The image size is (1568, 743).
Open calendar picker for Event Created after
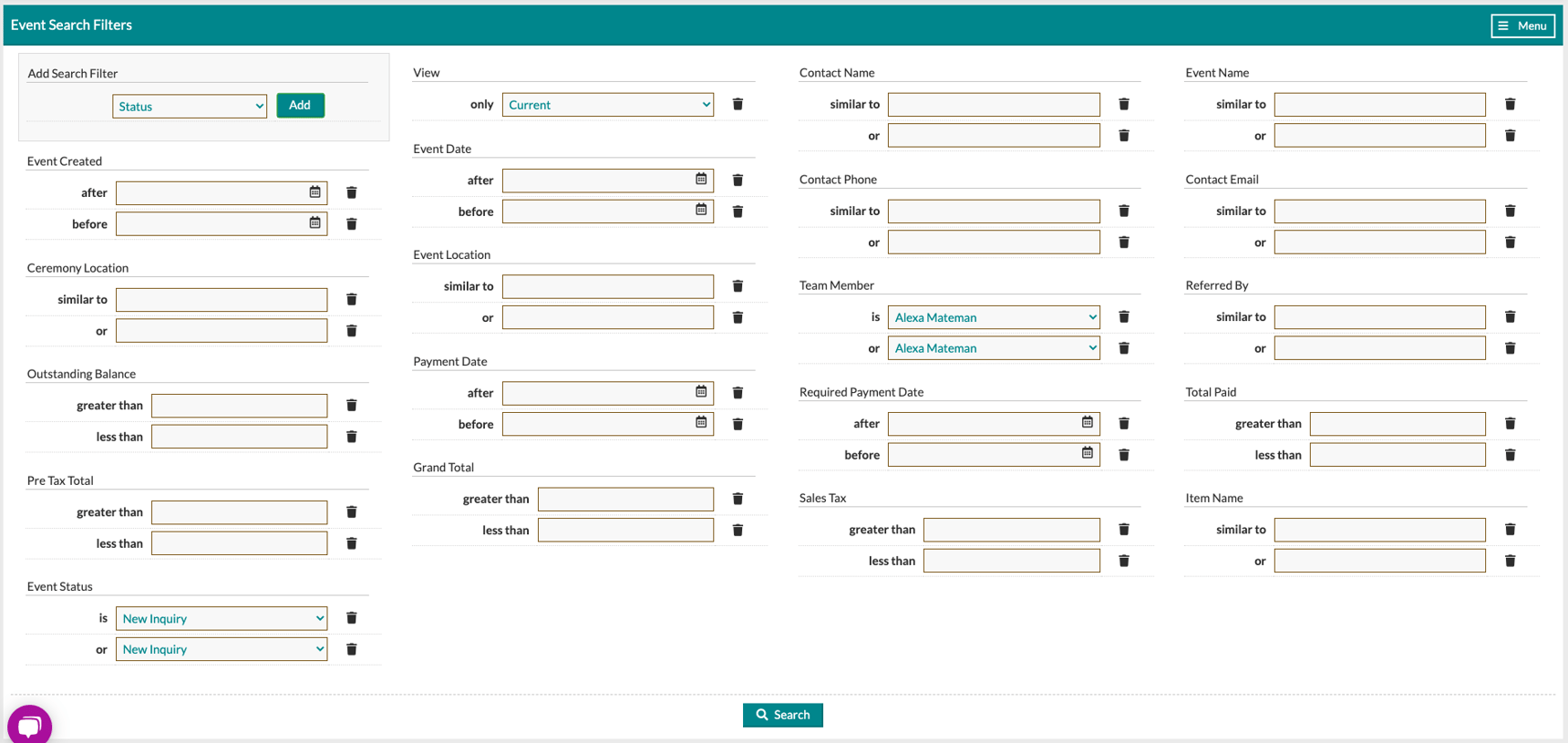[x=315, y=192]
